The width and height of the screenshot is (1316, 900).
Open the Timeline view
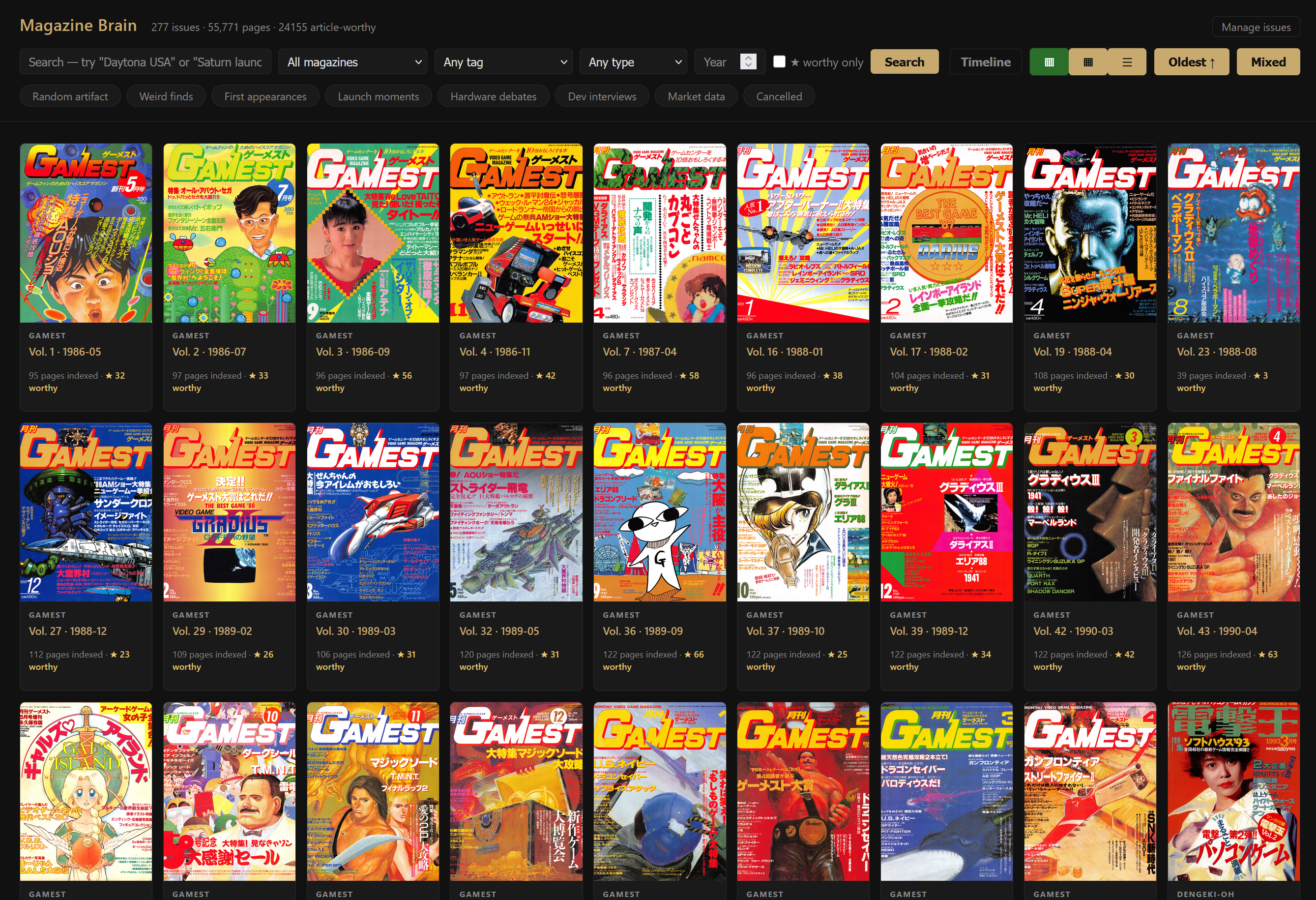point(985,62)
